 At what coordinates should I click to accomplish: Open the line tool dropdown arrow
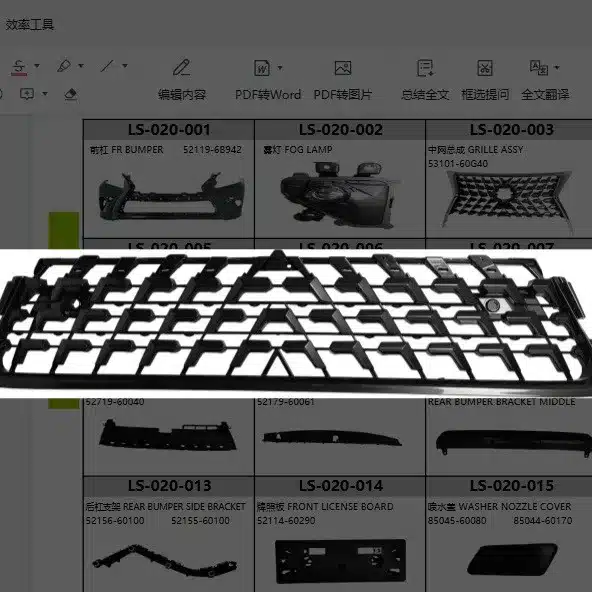(x=125, y=66)
